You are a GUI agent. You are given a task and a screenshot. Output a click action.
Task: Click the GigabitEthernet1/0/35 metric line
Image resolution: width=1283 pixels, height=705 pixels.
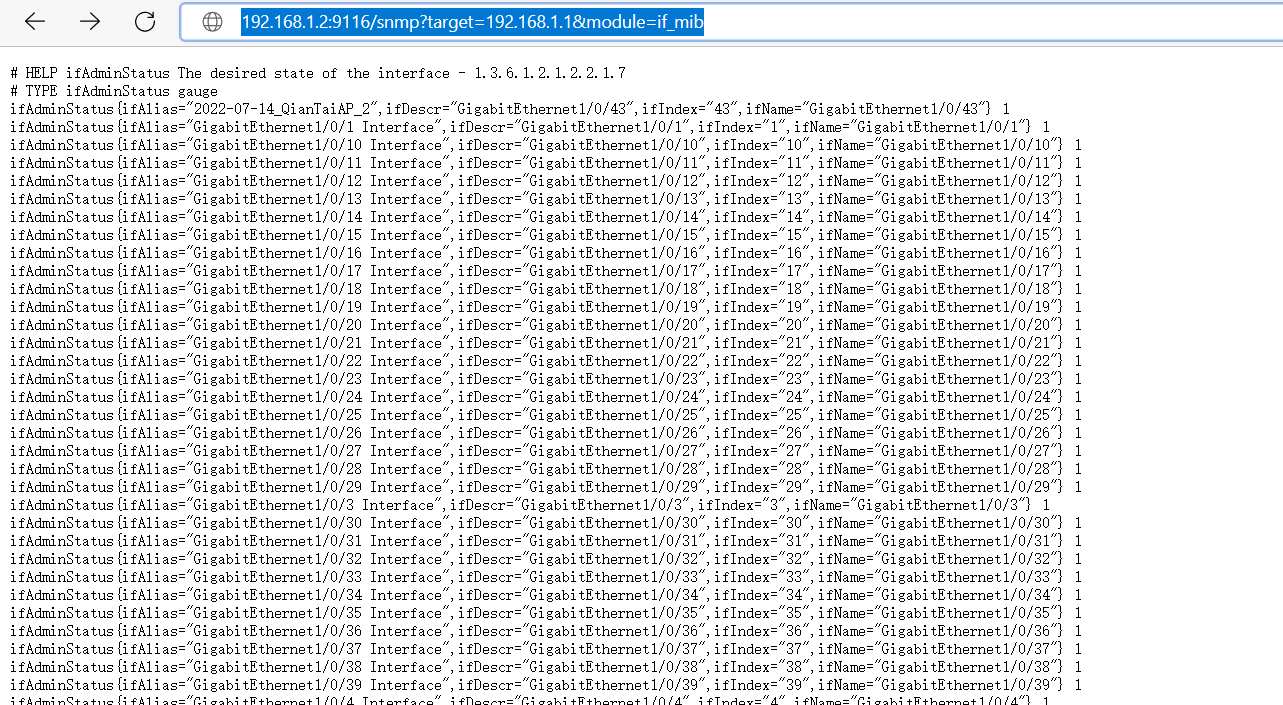tap(546, 613)
